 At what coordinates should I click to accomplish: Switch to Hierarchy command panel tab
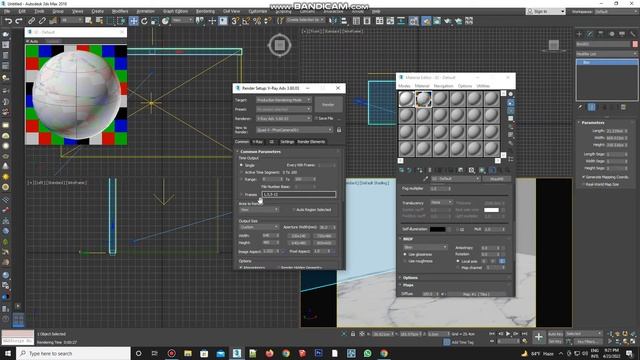tap(601, 34)
